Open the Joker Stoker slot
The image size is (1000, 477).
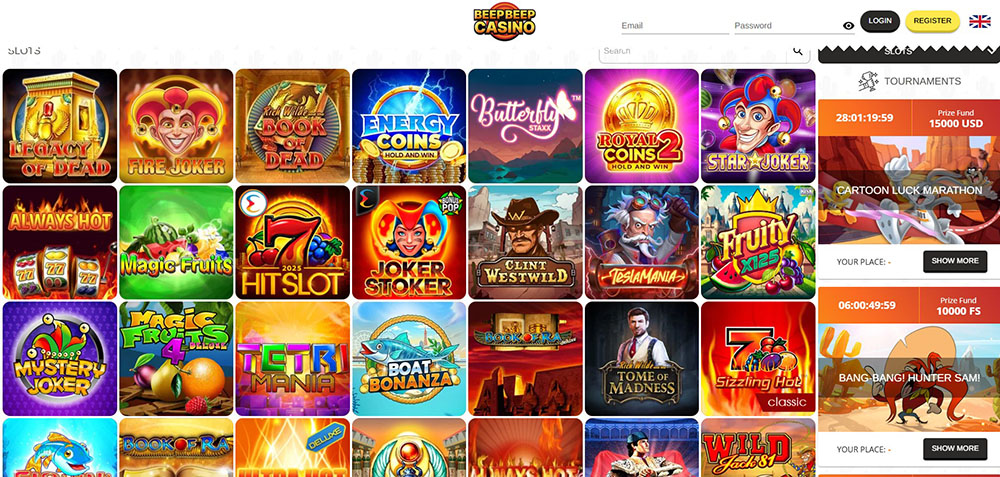tap(409, 242)
